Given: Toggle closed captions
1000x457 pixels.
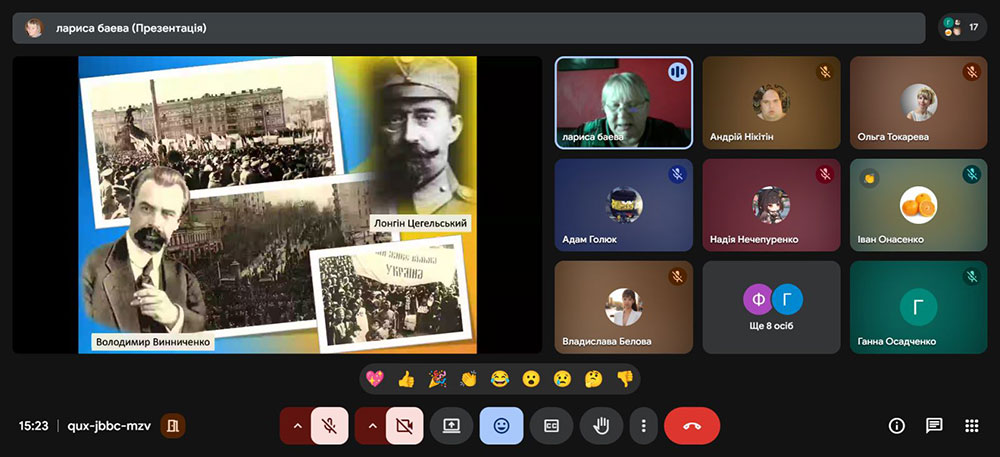Looking at the screenshot, I should [x=551, y=425].
